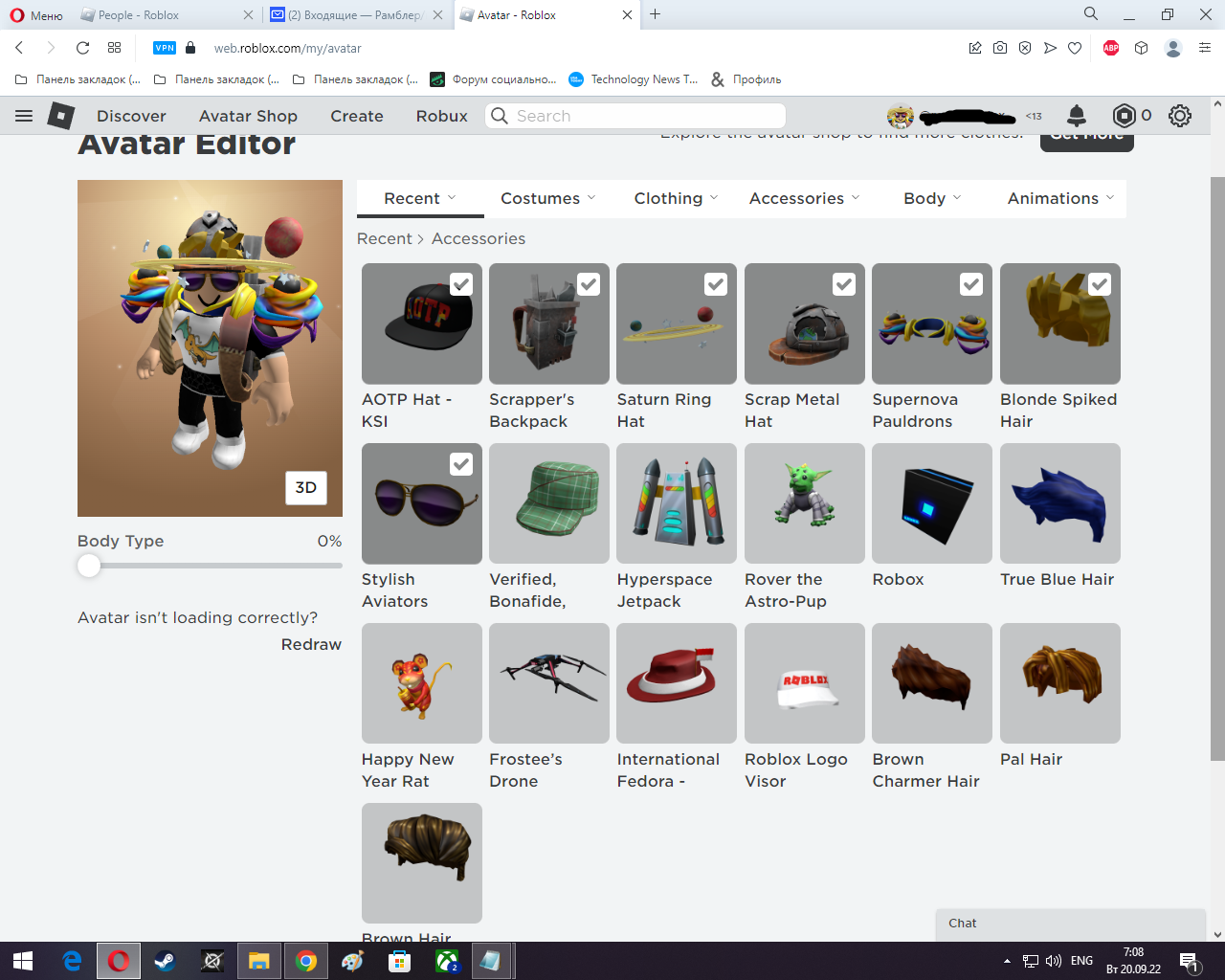Screen dimensions: 1225x980
Task: Equip the Frostee's Drone thumbnail
Action: [549, 683]
